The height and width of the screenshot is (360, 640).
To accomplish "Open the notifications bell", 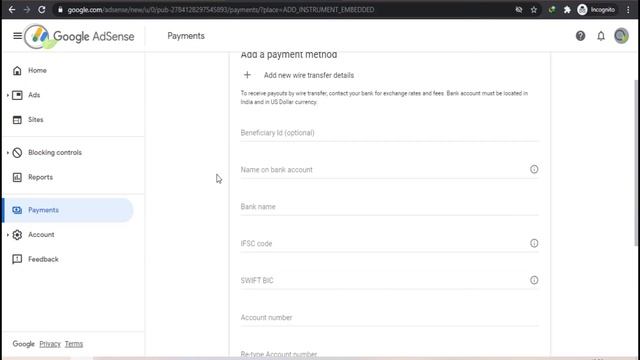I will (x=601, y=36).
